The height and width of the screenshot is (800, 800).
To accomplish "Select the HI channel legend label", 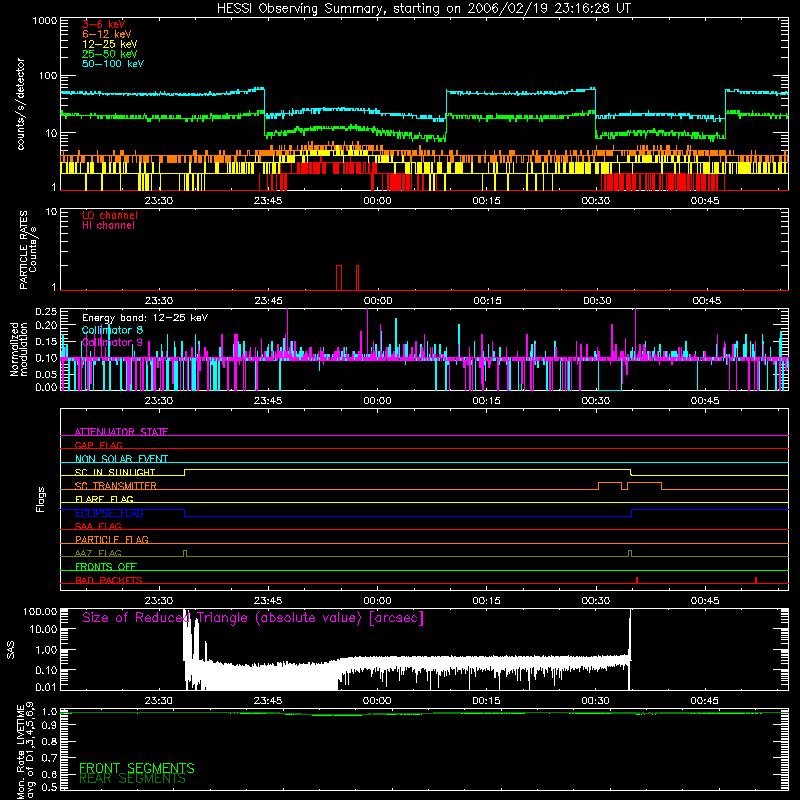I will pyautogui.click(x=108, y=226).
